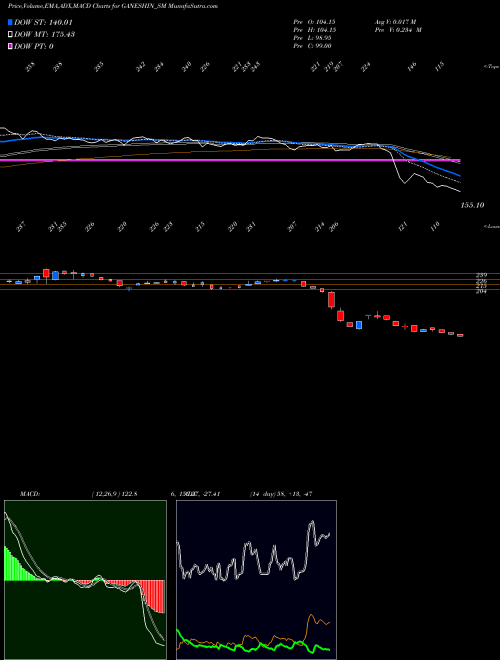Click the Tops row label
Viewport: 500px width, 660px height.
[x=491, y=67]
